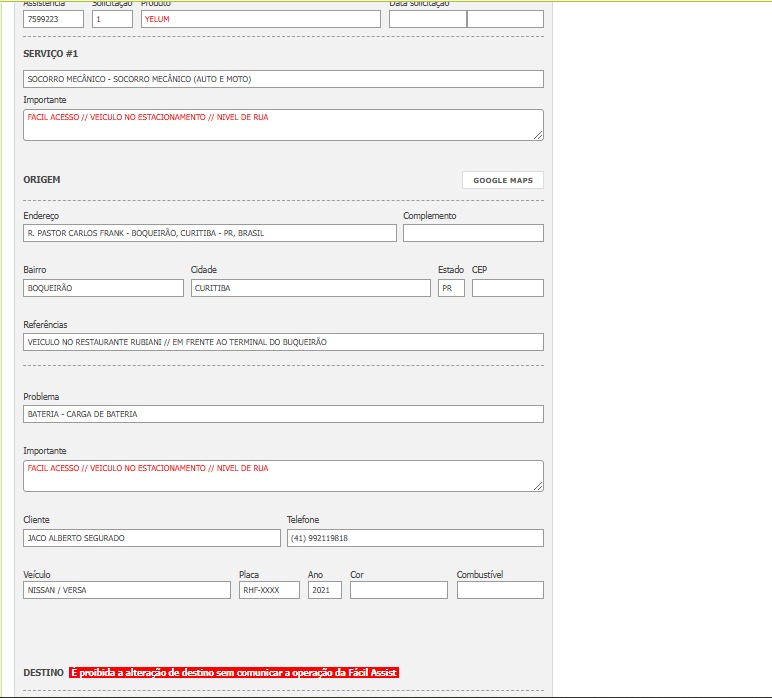Click the empty Combustível field
Screen dimensions: 772x698
[x=500, y=590]
